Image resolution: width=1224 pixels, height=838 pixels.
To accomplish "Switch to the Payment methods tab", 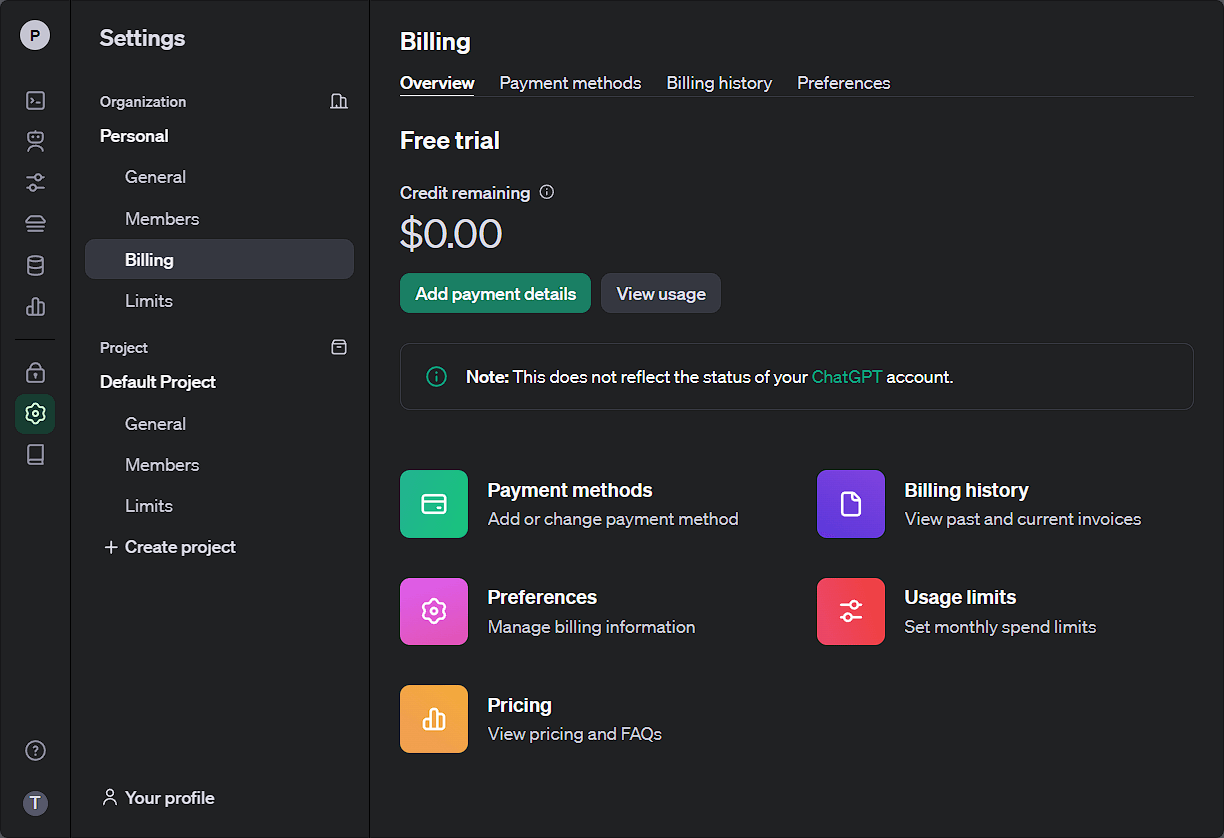I will (x=570, y=83).
